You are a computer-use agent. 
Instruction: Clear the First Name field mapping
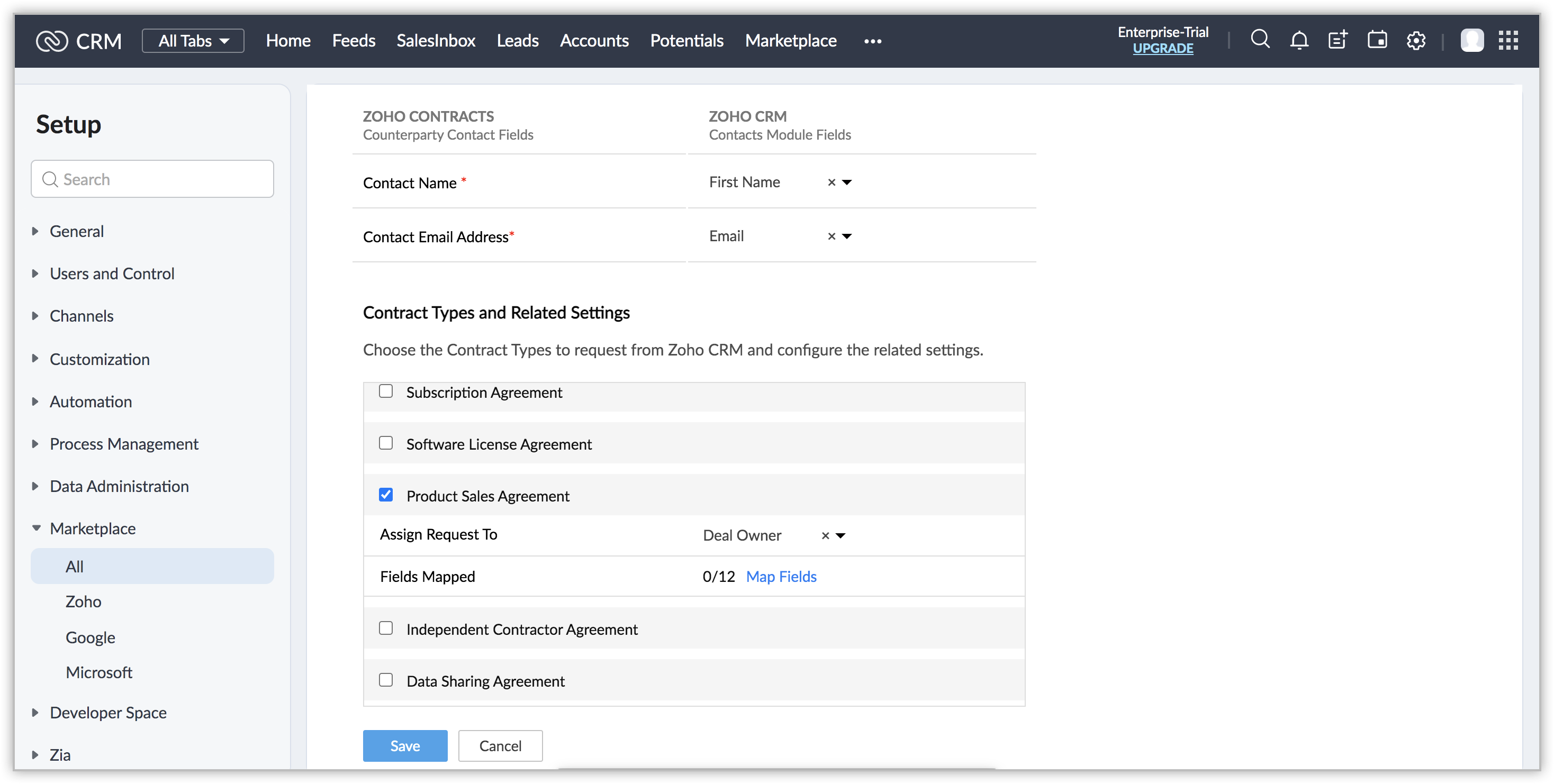[832, 182]
